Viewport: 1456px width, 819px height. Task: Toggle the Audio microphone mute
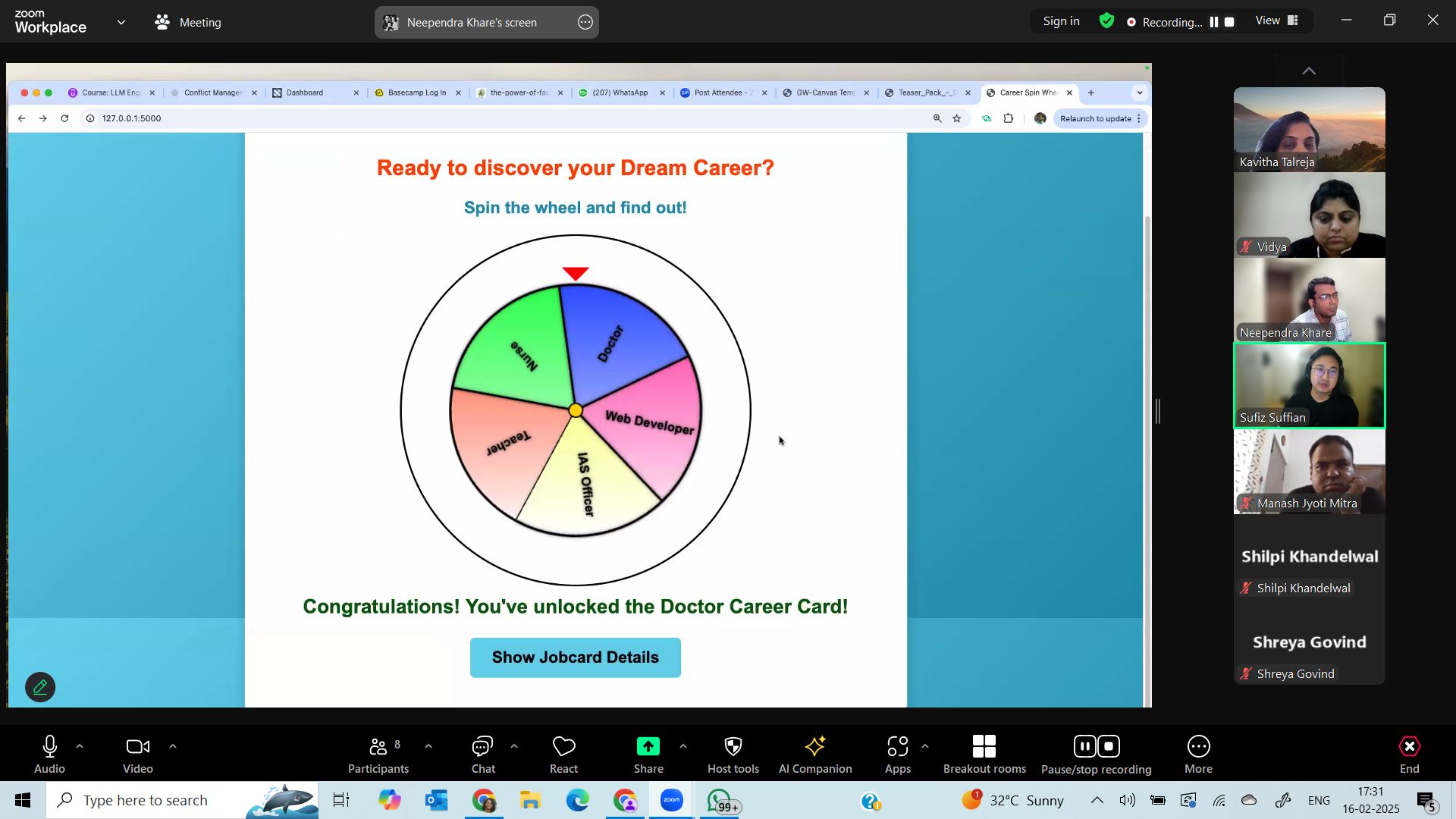50,747
